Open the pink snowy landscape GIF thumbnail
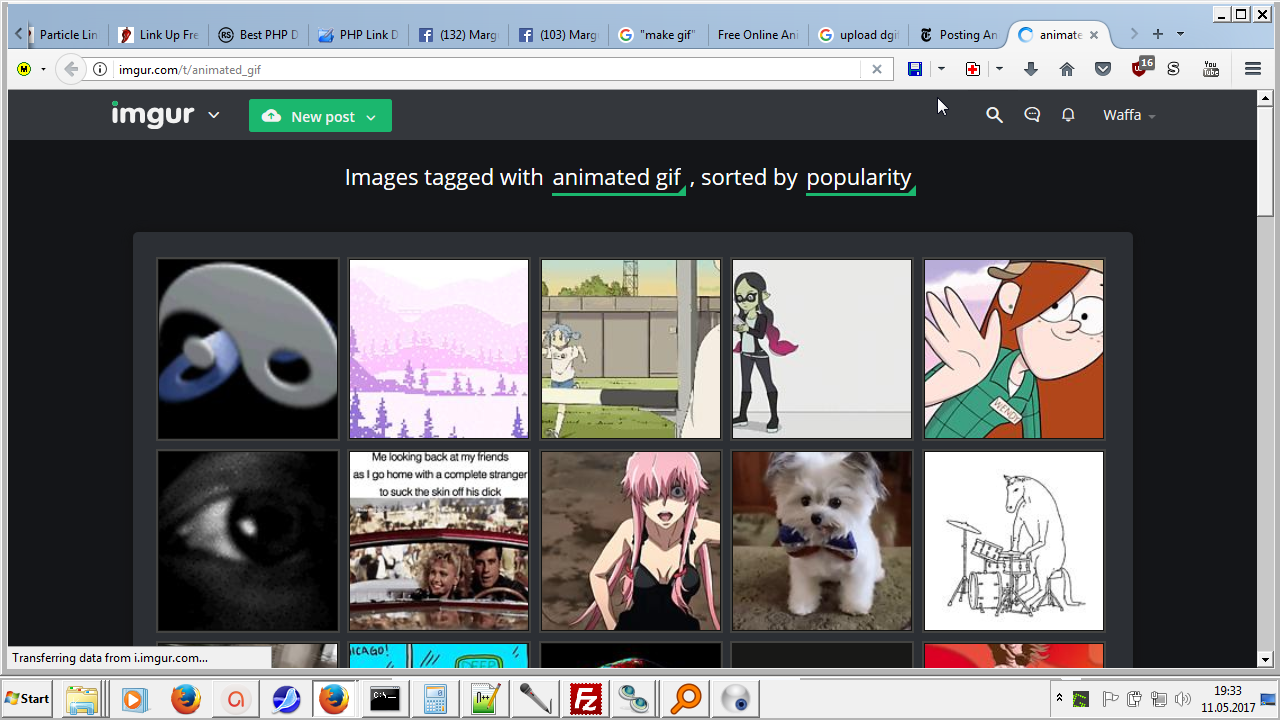The width and height of the screenshot is (1280, 720). (439, 349)
